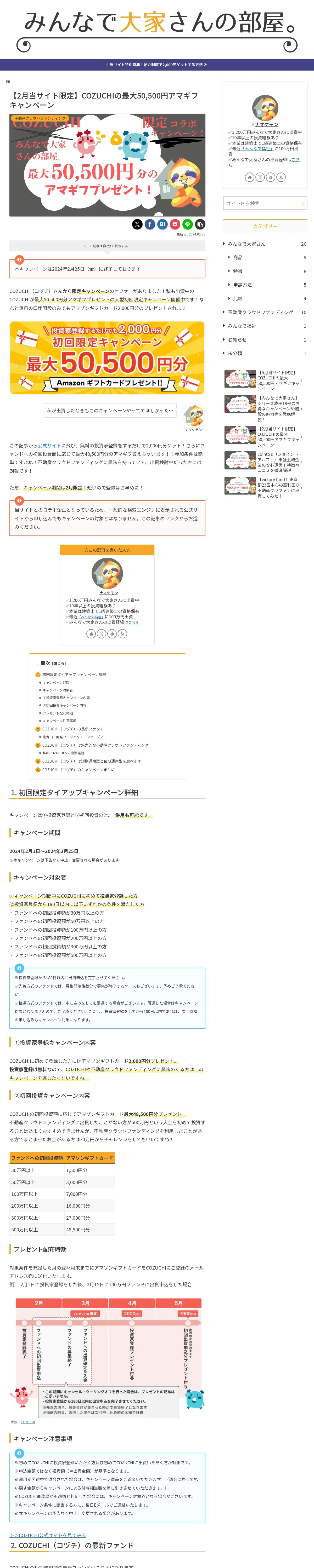This screenshot has width=314, height=1568.
Task: Open author box Feedly icon in article
Action: 111,634
